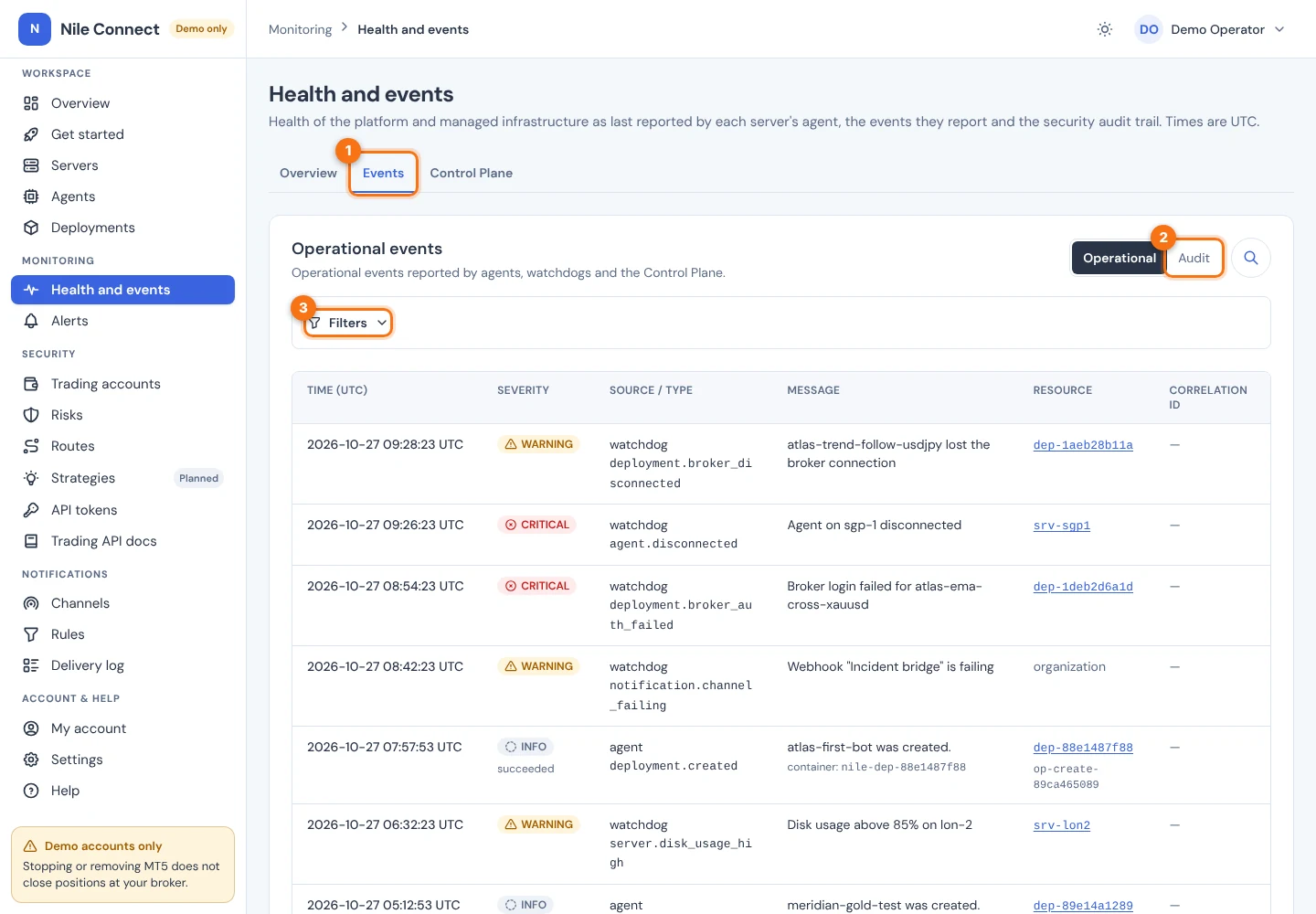The image size is (1316, 914).
Task: Open the dep-88e1487f88 resource link
Action: pos(1083,748)
